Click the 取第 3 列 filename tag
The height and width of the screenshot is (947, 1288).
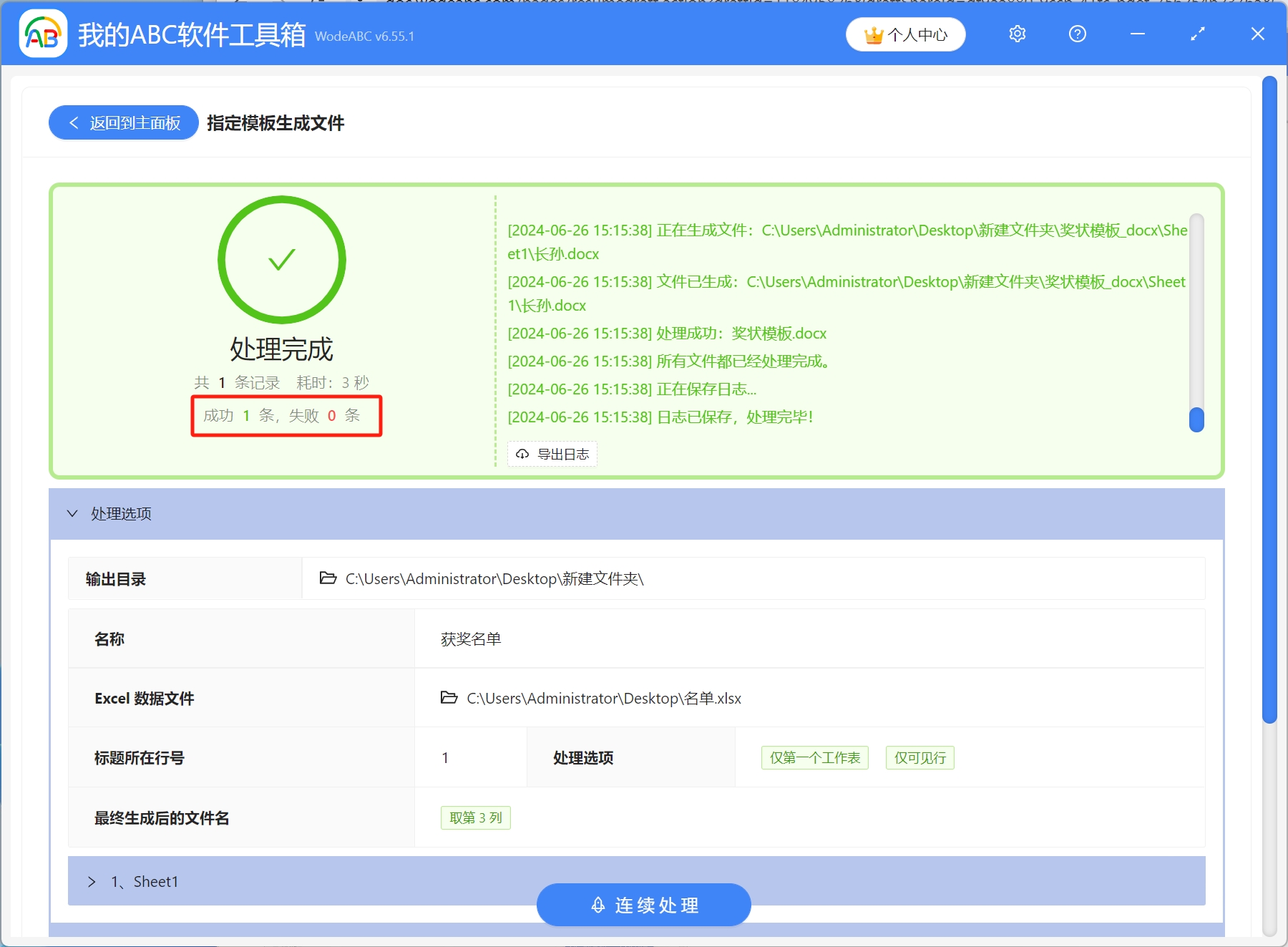coord(475,817)
